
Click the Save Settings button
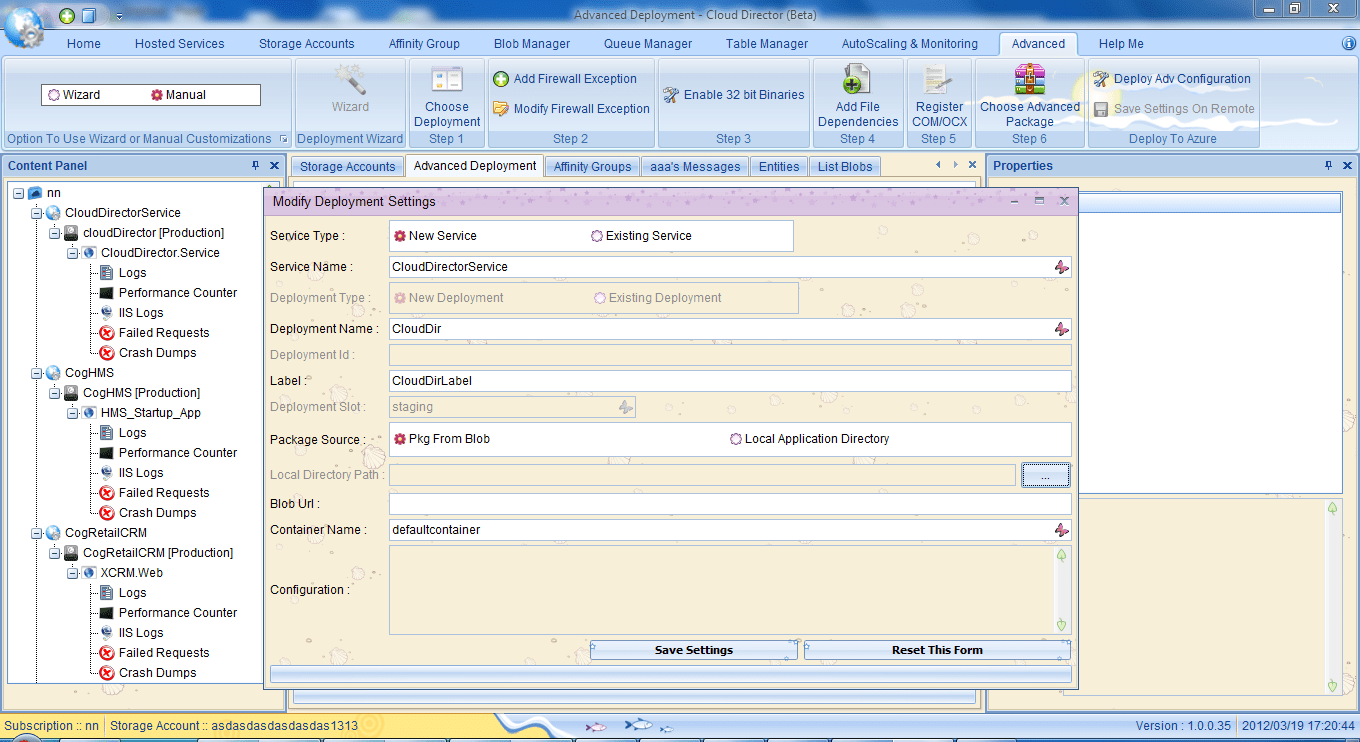(x=694, y=650)
